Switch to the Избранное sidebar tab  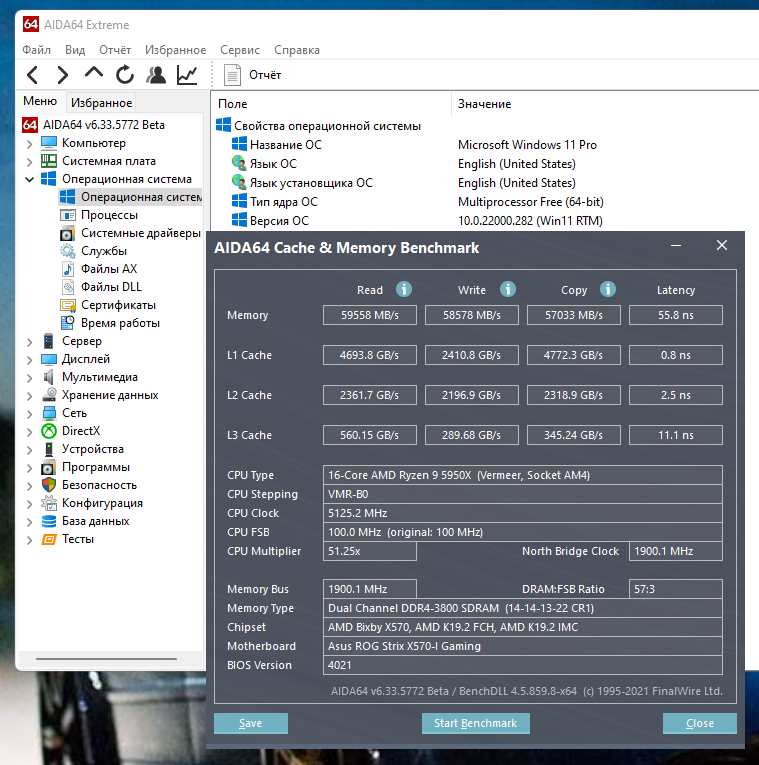[101, 102]
